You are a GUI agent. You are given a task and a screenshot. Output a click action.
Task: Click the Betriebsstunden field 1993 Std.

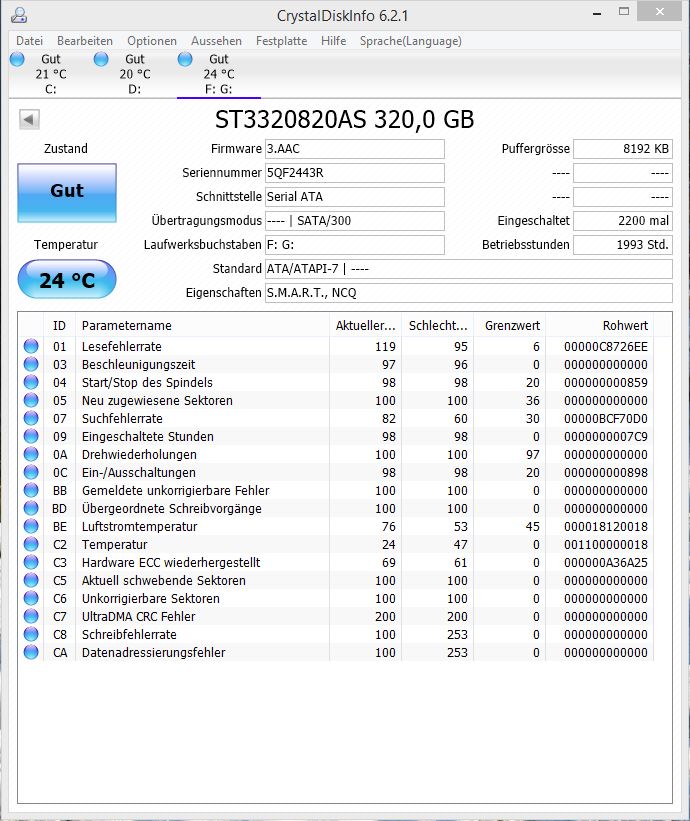623,245
